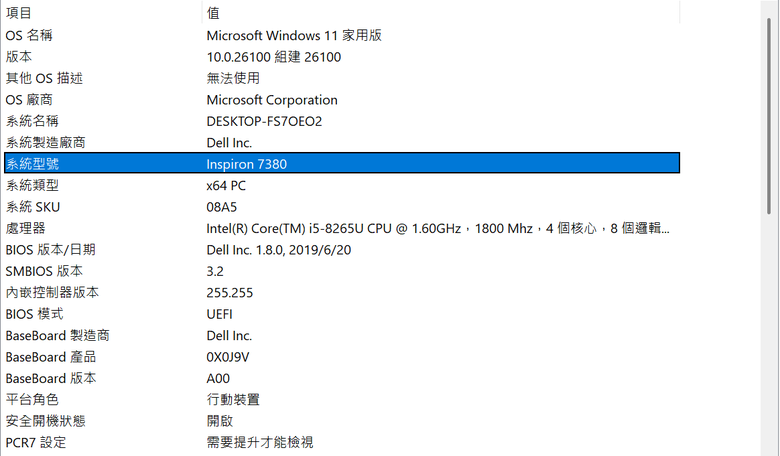The width and height of the screenshot is (780, 456).
Task: Select the 系統類型 x64 PC row
Action: (342, 185)
